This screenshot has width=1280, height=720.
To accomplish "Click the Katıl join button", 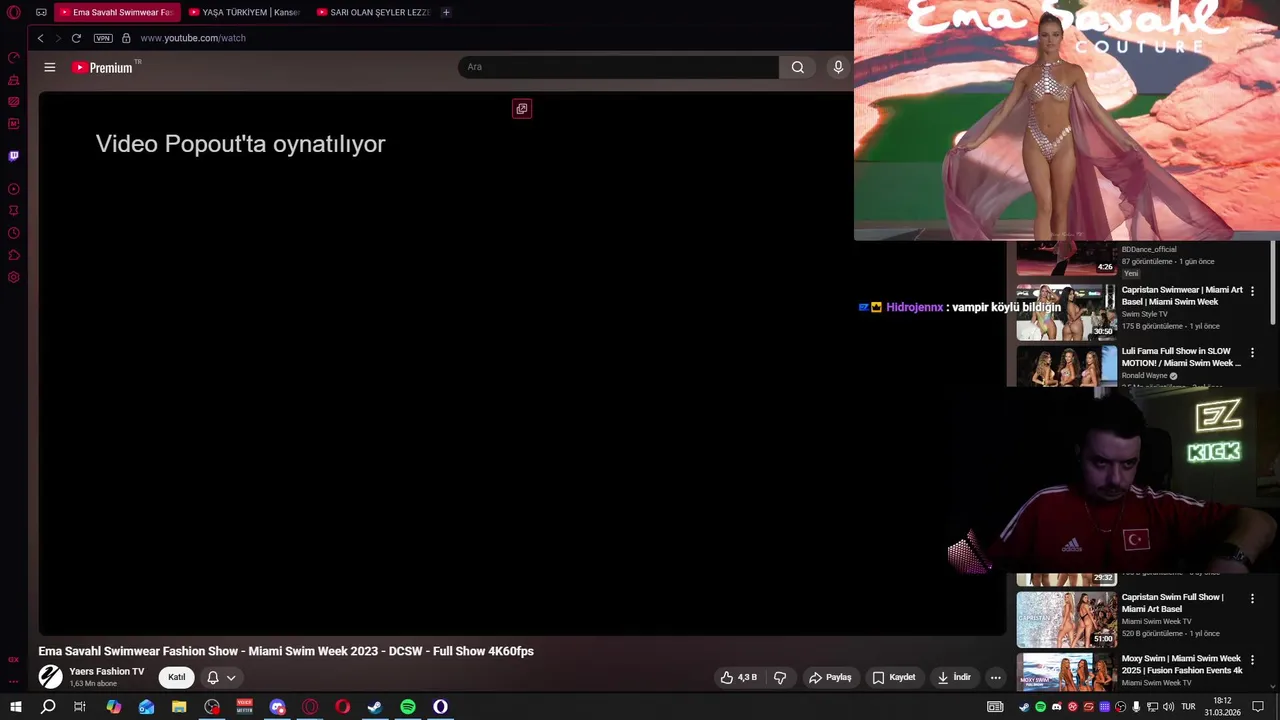I will pyautogui.click(x=176, y=677).
